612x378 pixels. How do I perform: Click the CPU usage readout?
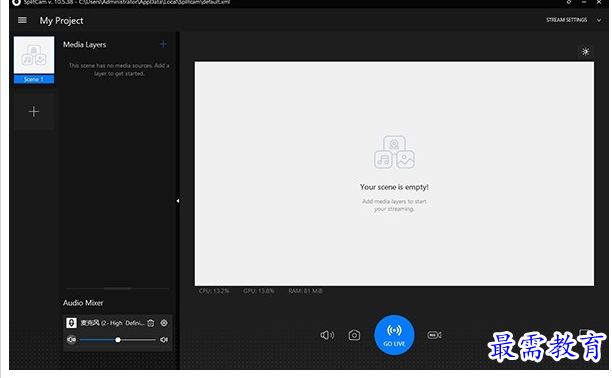[x=214, y=291]
